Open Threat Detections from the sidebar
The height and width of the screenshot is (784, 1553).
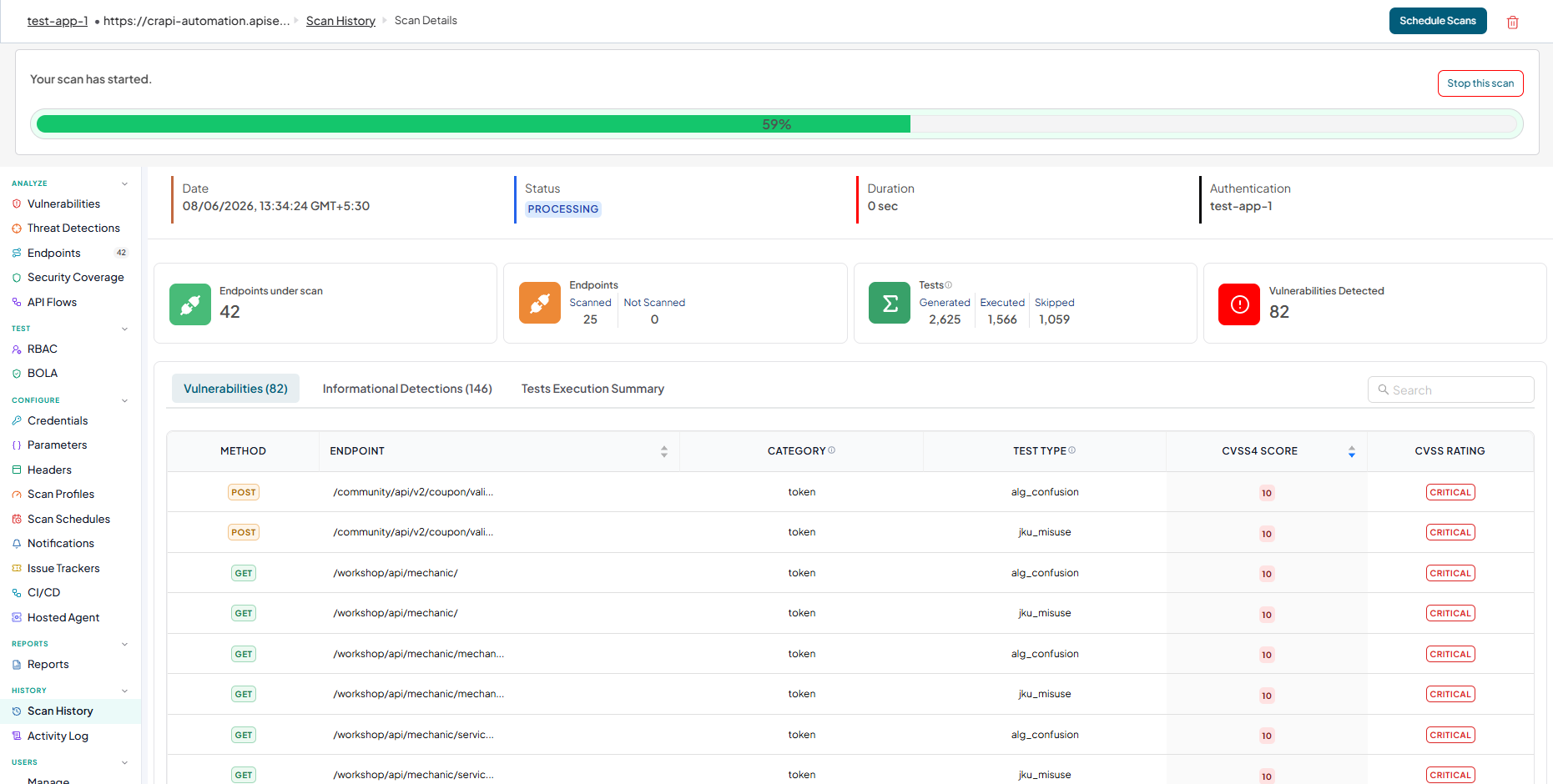click(73, 228)
